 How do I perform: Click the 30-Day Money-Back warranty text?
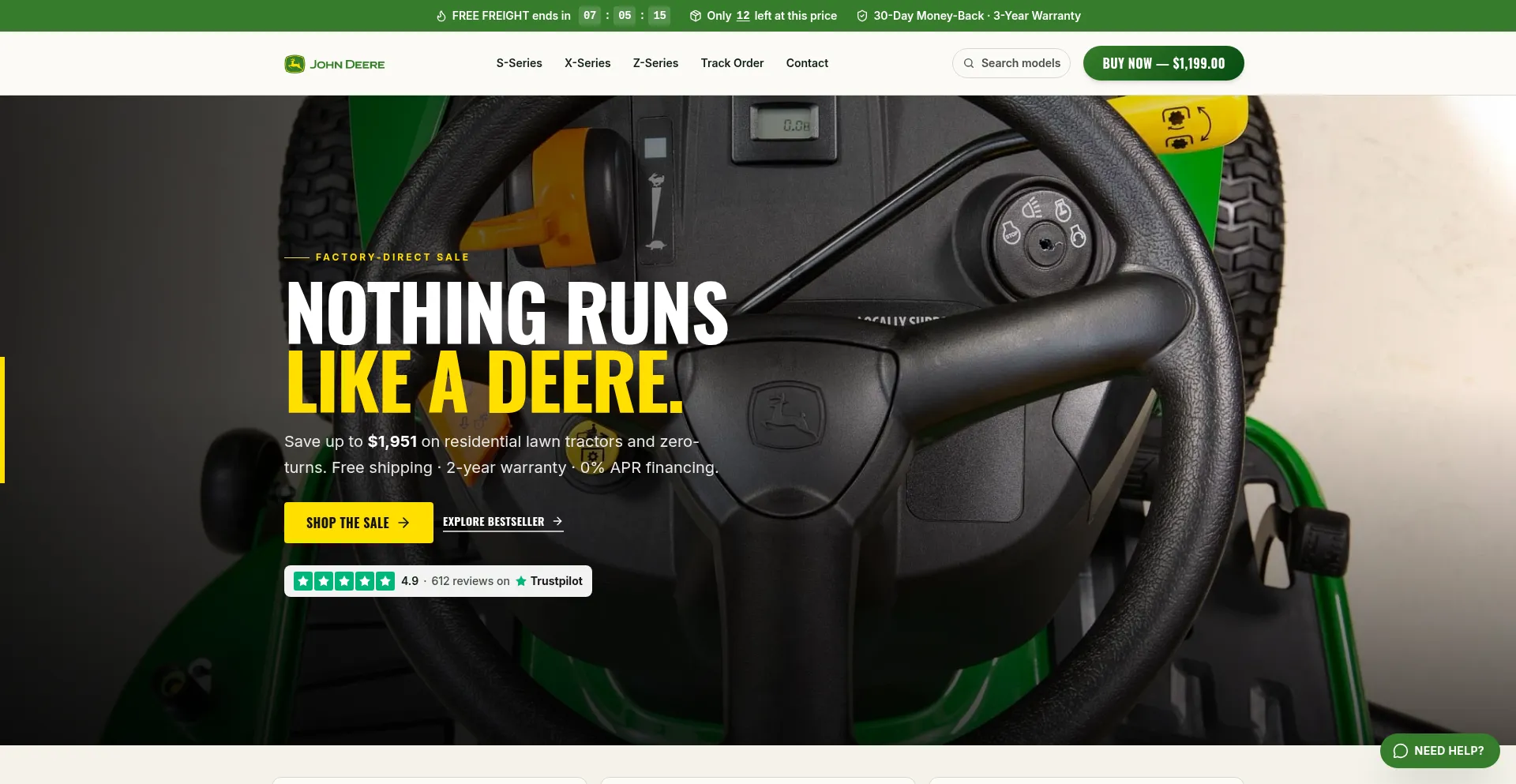(x=977, y=16)
